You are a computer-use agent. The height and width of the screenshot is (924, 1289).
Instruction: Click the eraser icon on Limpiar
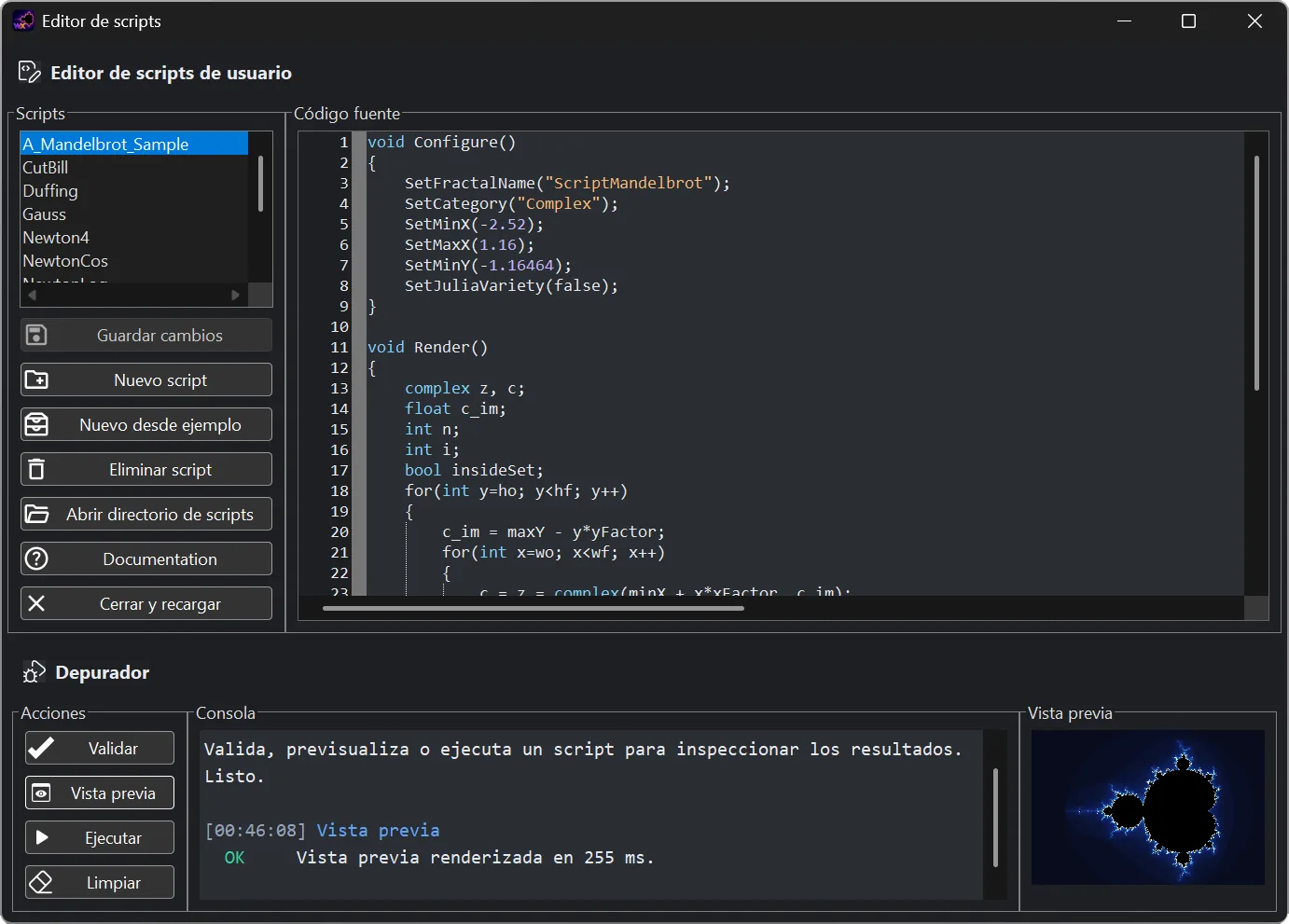tap(41, 882)
